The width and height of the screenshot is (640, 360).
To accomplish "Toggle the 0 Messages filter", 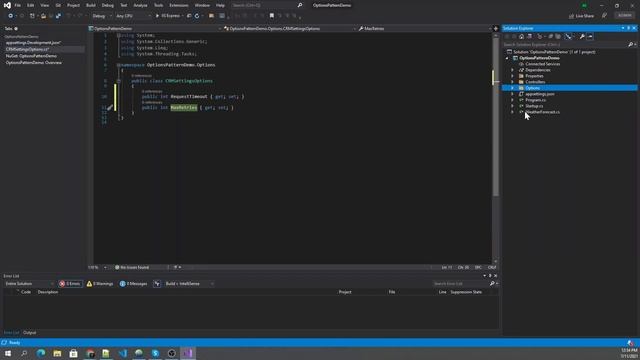I will [x=133, y=284].
